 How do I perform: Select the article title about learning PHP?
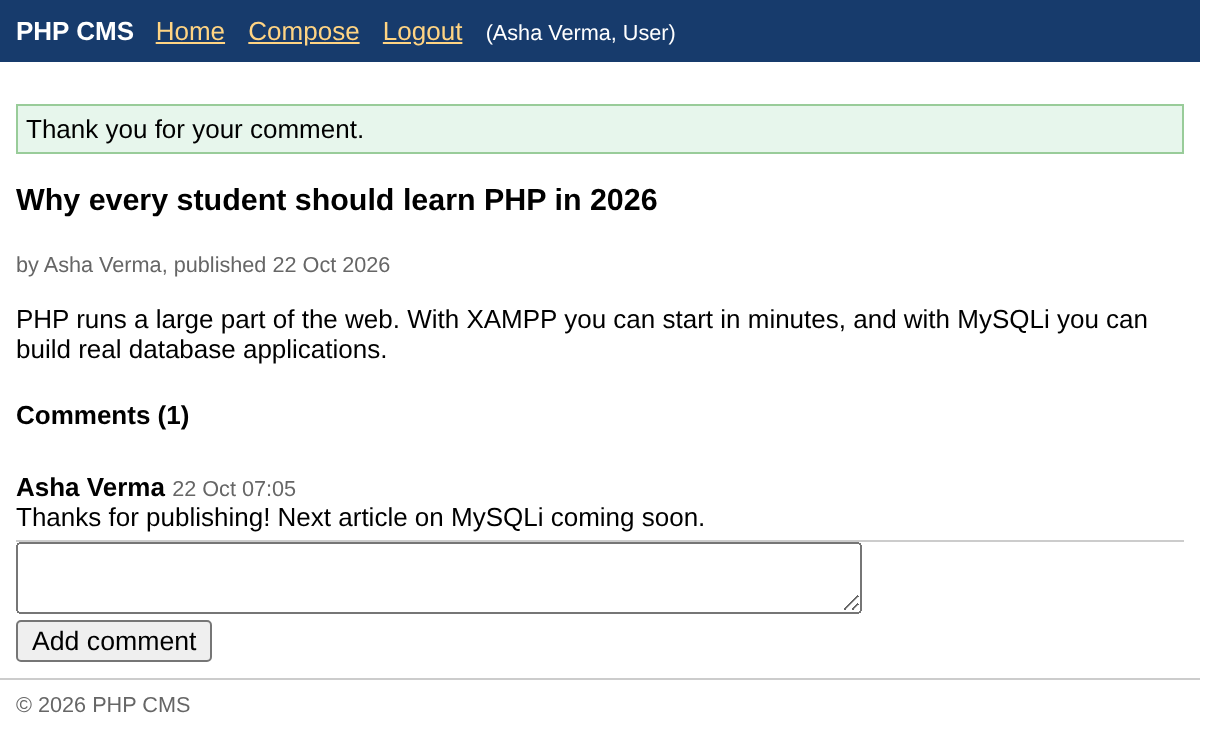pyautogui.click(x=337, y=200)
